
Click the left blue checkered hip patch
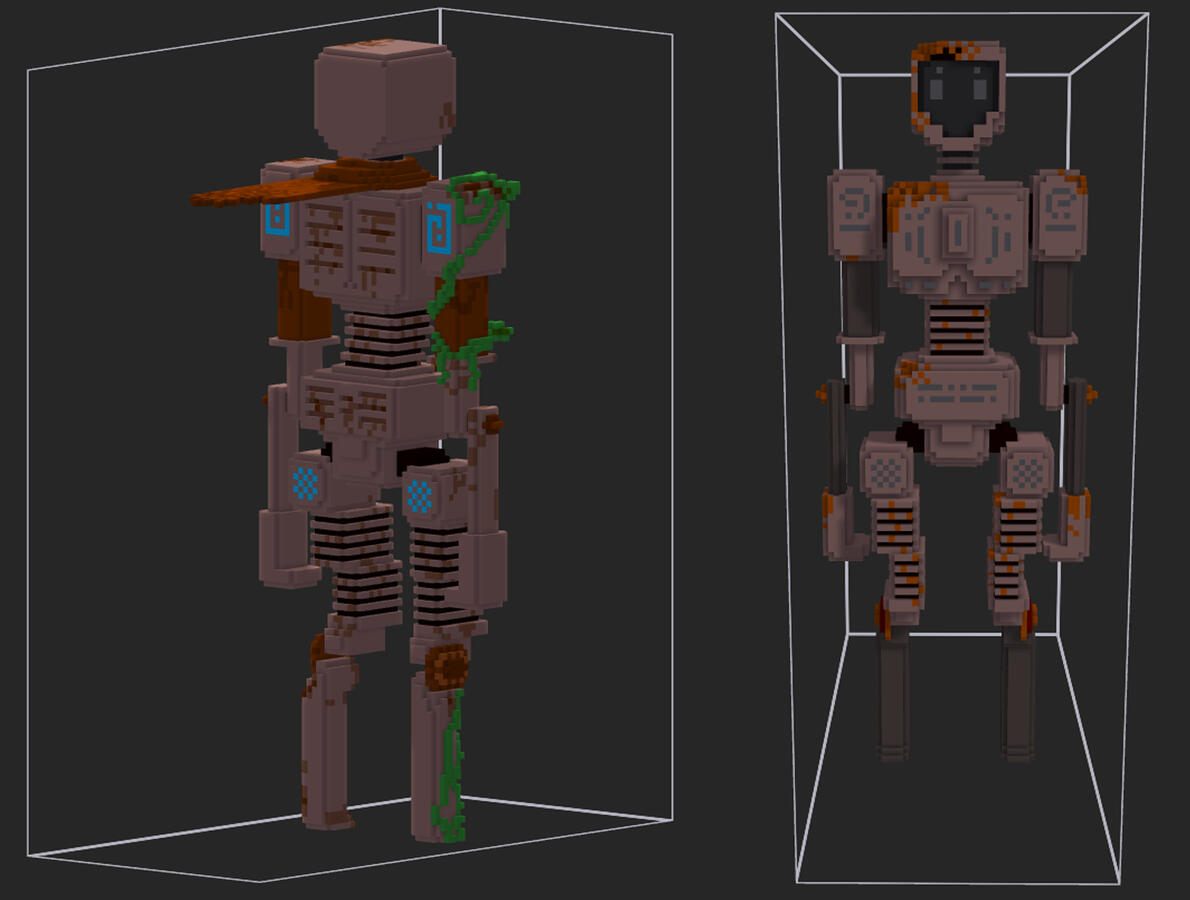[306, 483]
